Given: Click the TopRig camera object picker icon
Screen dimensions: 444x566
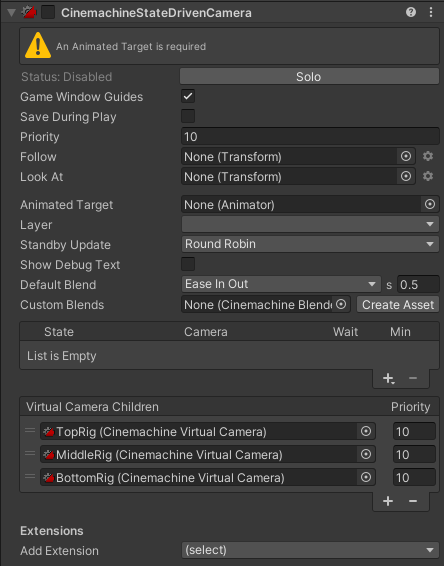Looking at the screenshot, I should (x=366, y=431).
